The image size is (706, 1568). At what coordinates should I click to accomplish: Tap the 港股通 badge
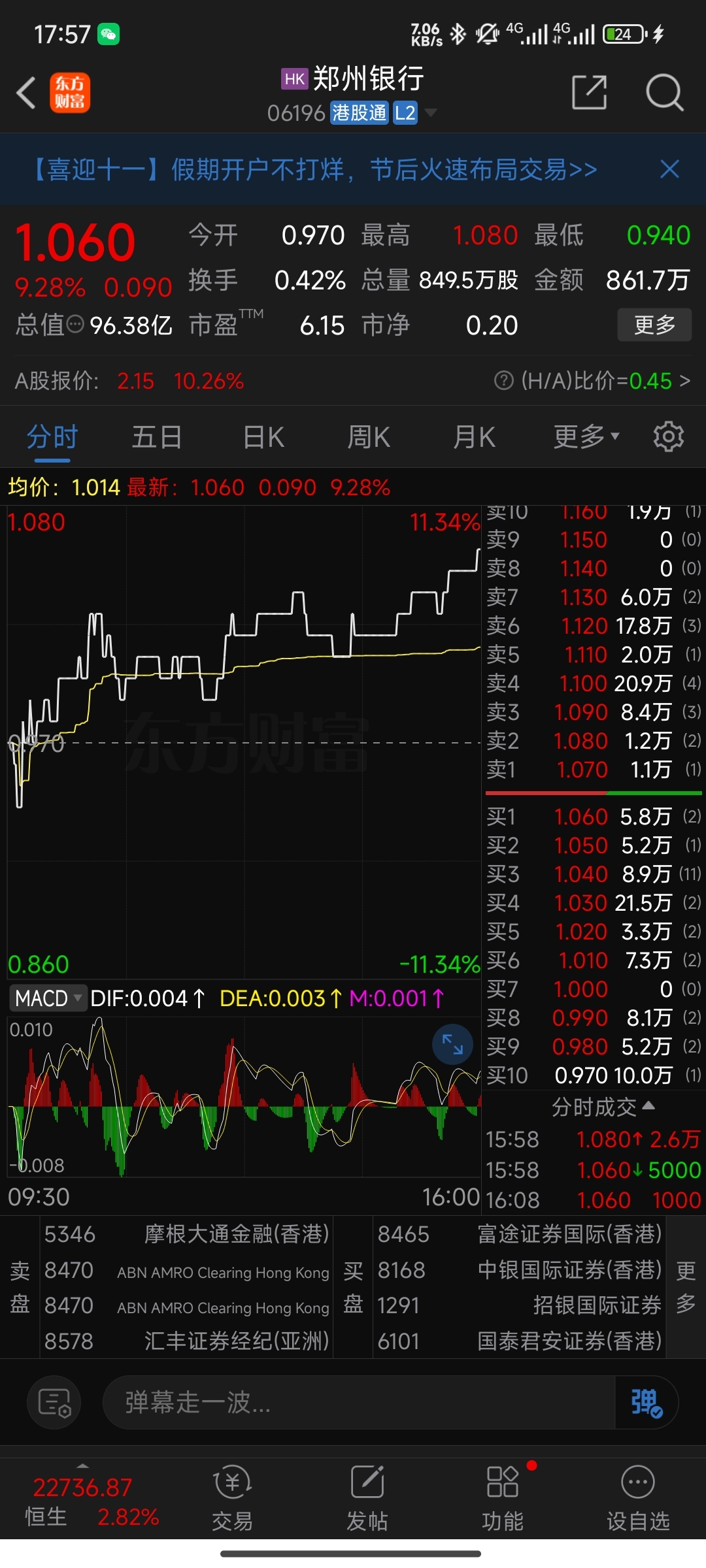(359, 113)
